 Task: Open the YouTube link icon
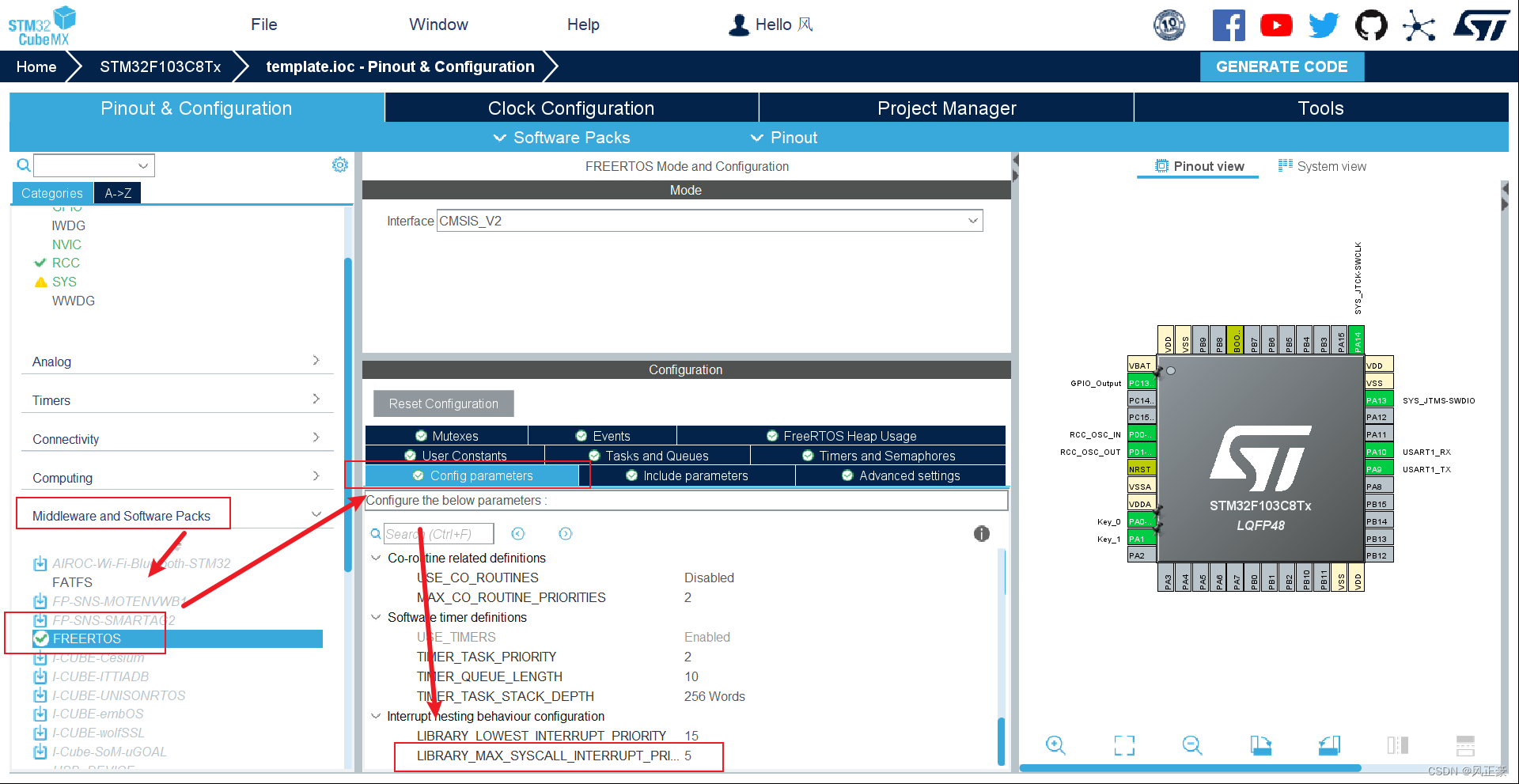[x=1276, y=25]
